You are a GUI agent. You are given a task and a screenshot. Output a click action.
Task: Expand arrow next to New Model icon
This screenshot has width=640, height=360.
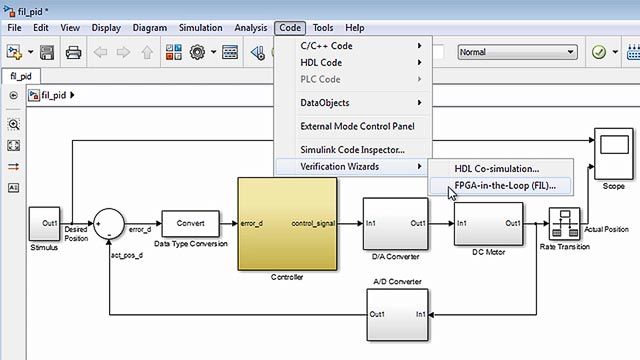point(31,52)
